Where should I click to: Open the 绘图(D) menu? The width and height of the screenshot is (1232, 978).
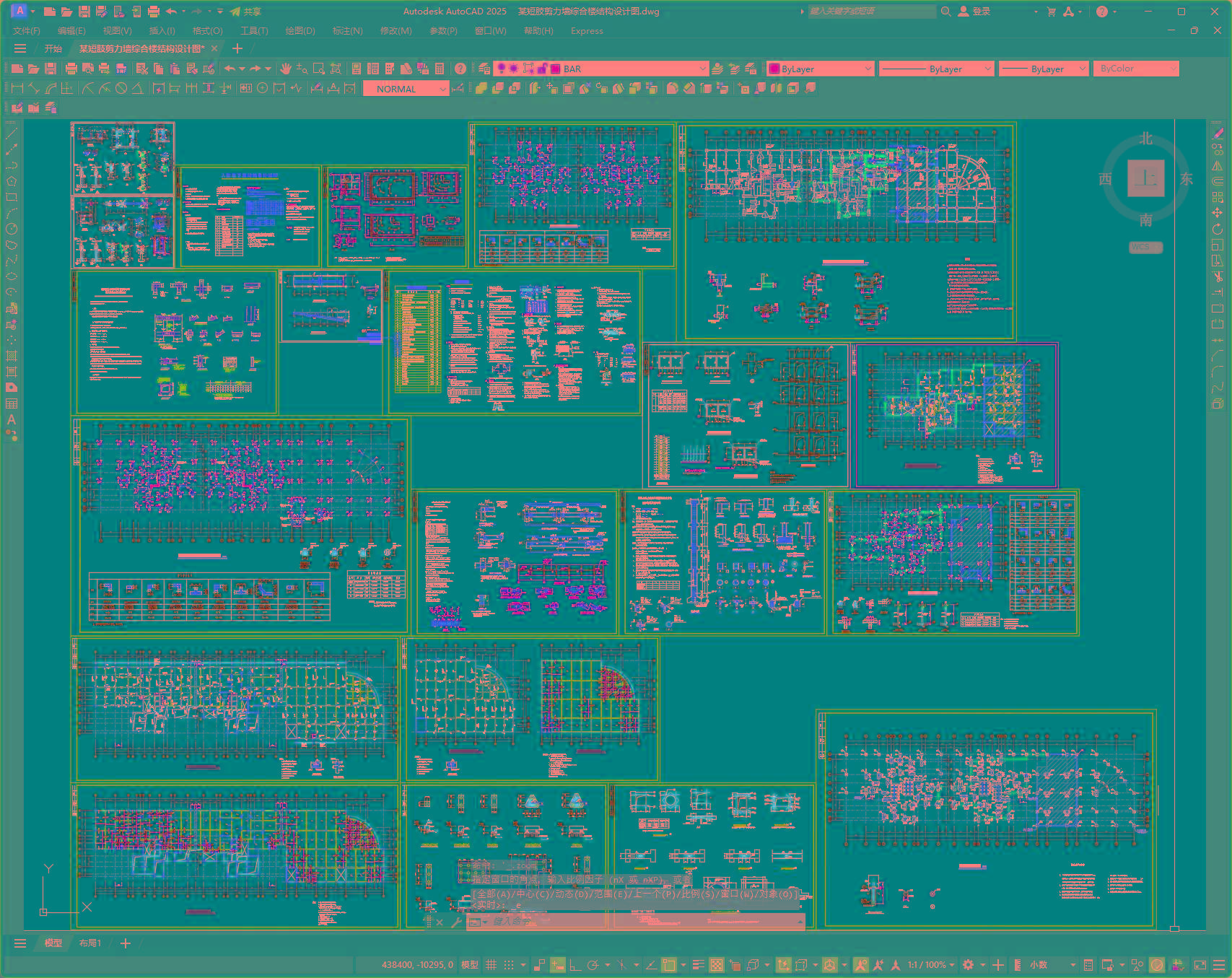pyautogui.click(x=300, y=31)
